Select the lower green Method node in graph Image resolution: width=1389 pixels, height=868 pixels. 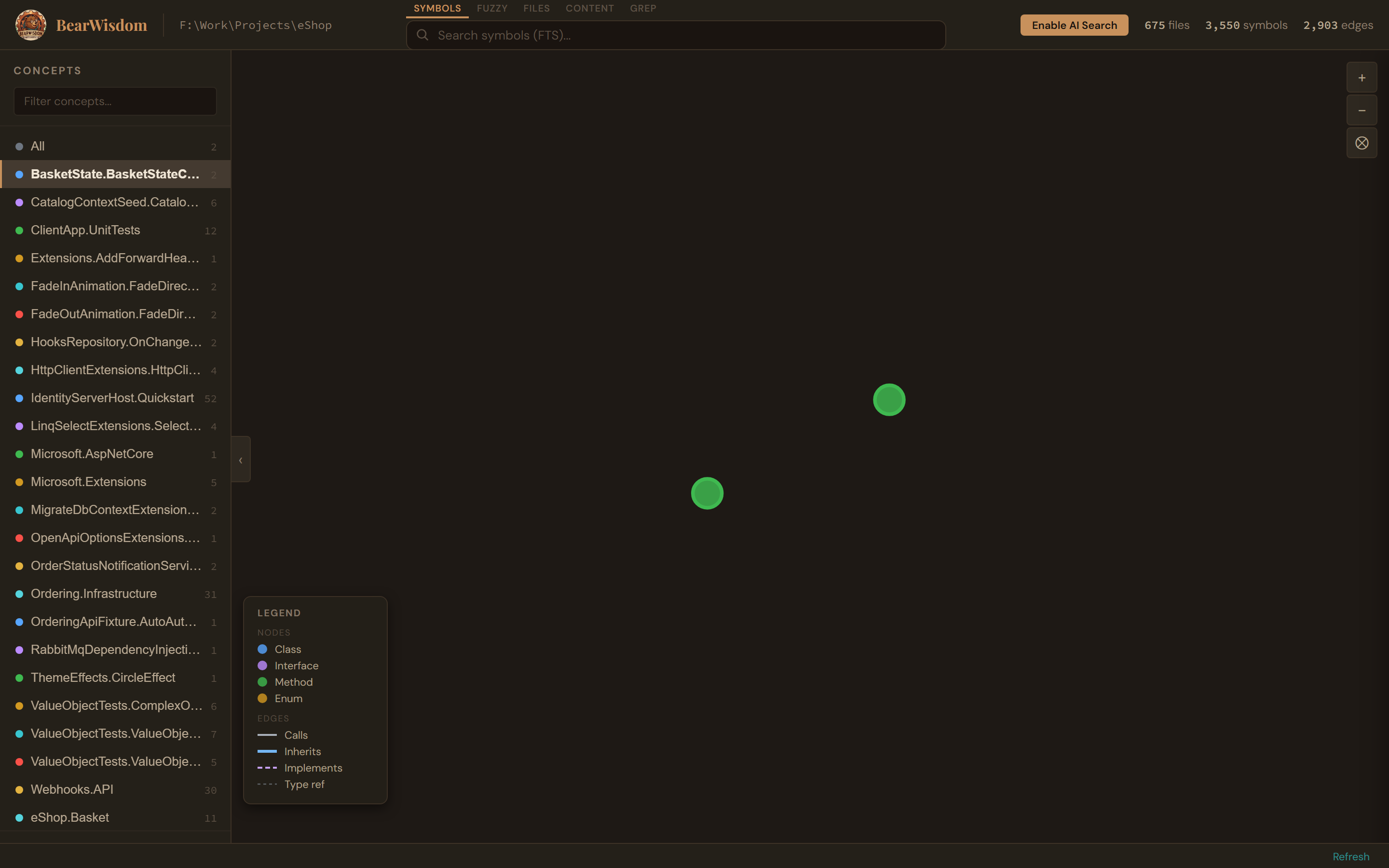[707, 492]
